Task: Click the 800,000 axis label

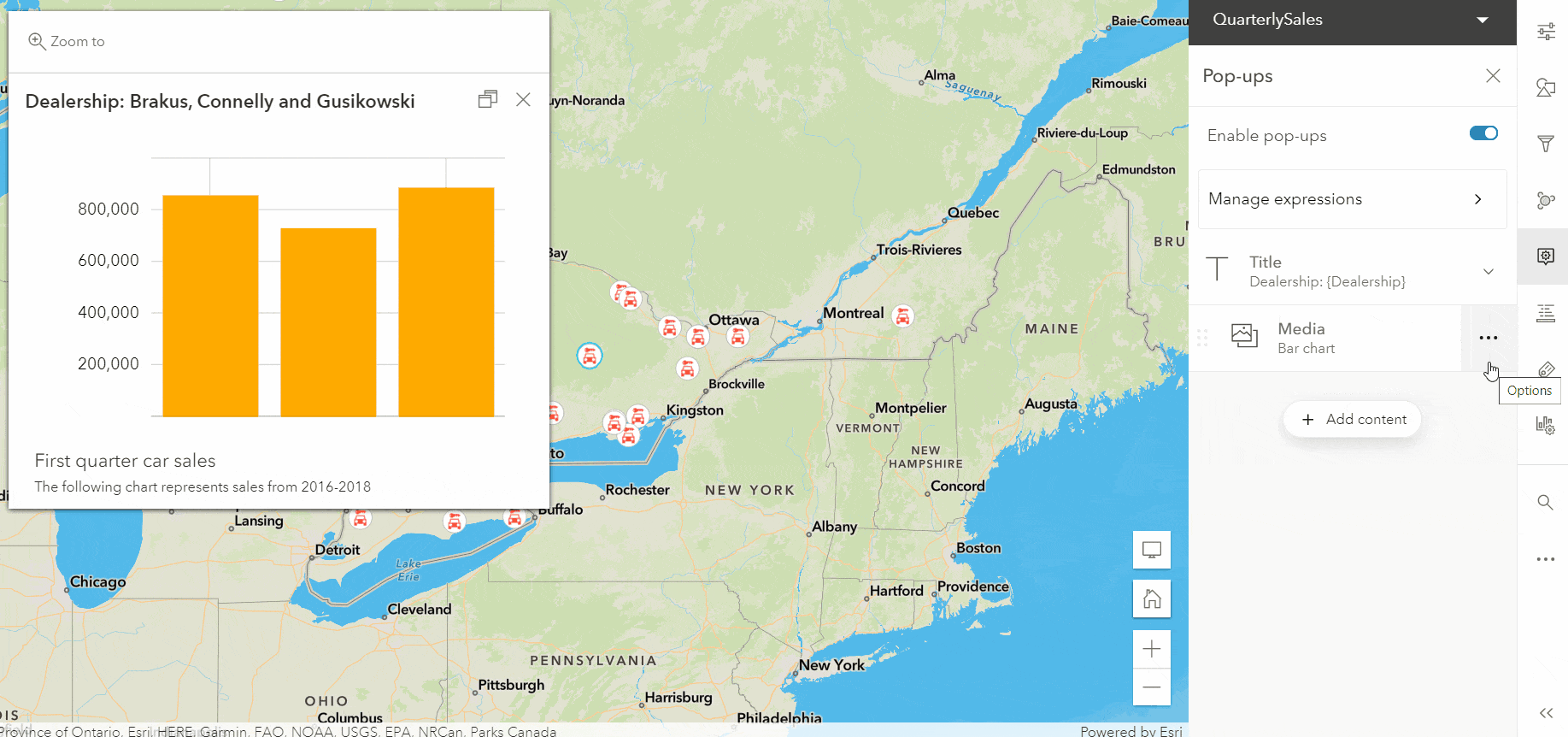Action: point(109,209)
